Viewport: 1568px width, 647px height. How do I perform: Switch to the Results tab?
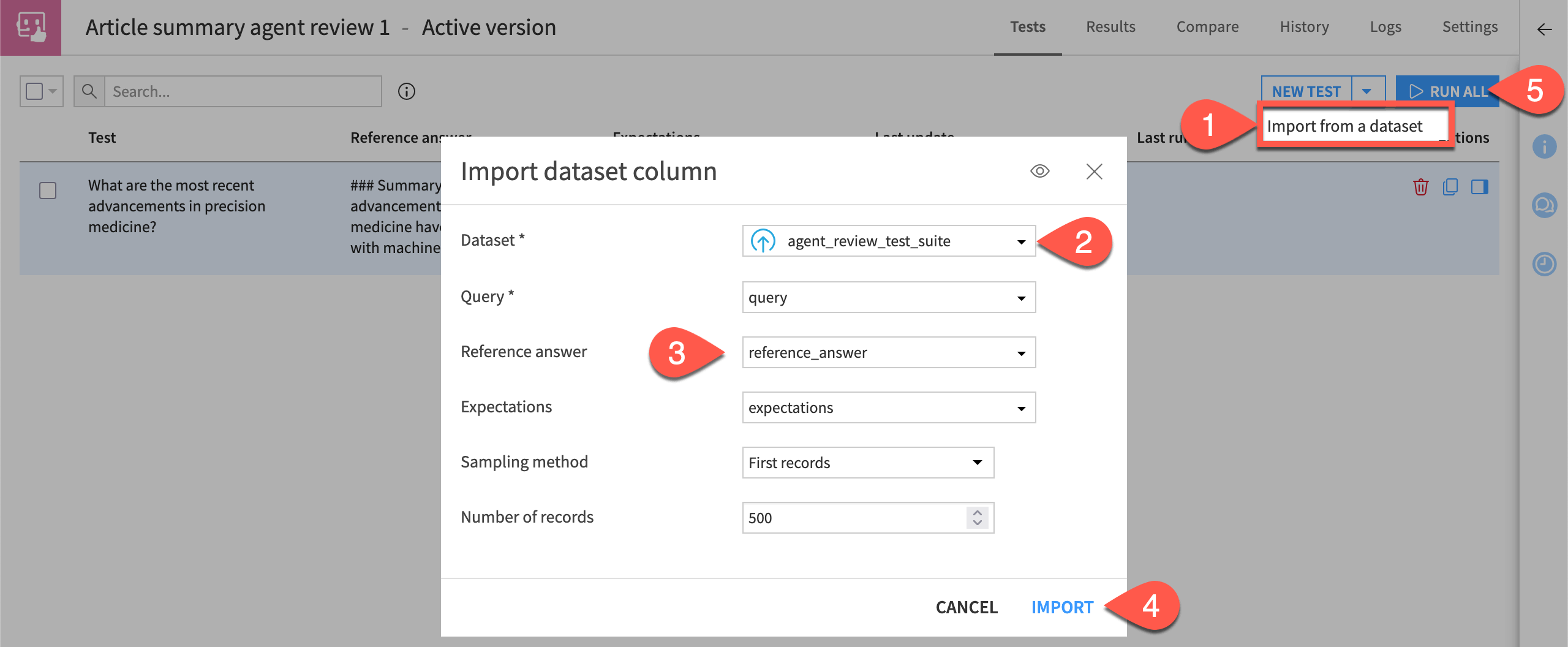click(1110, 26)
